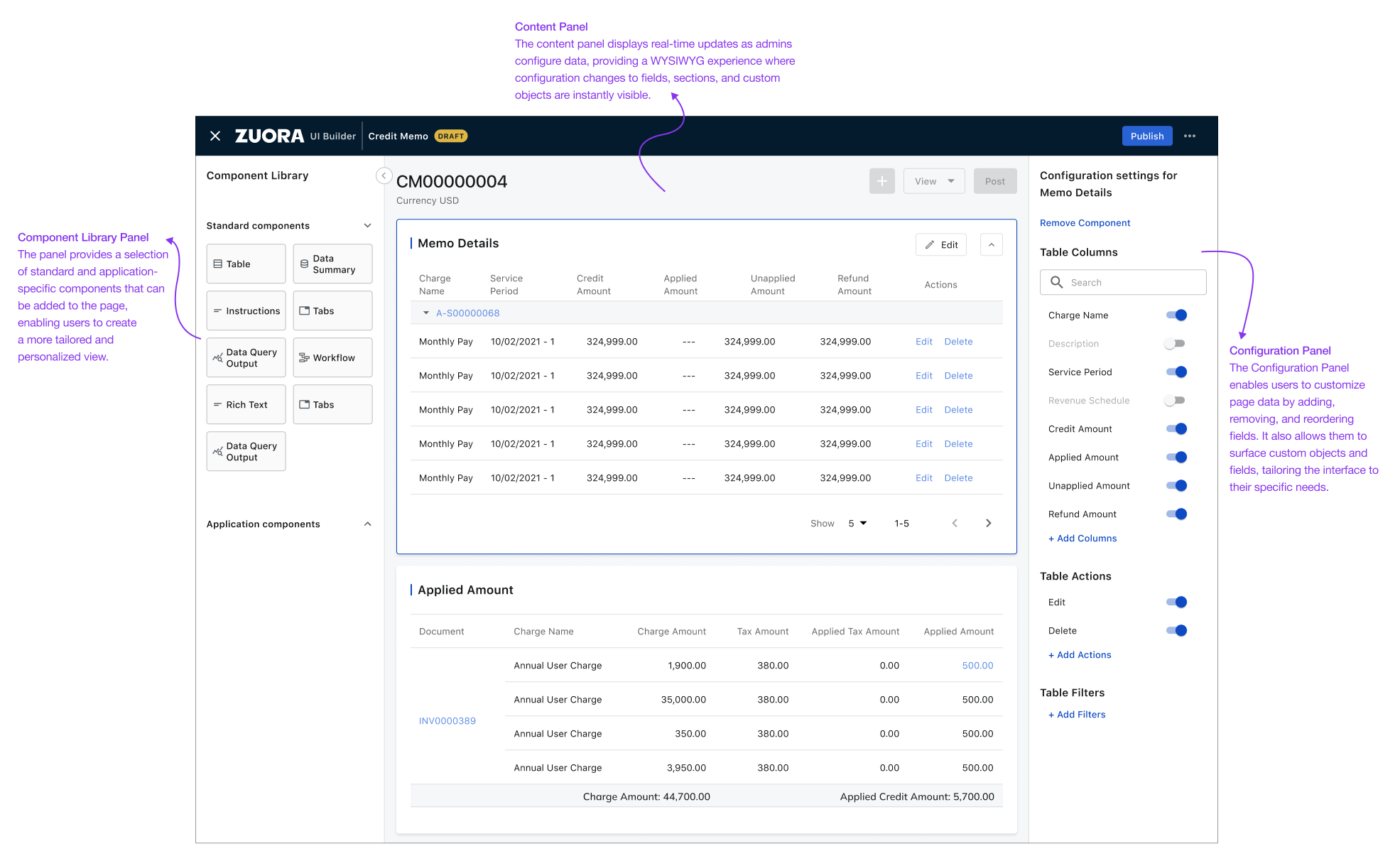Open the View dropdown
The image size is (1400, 861).
(933, 181)
